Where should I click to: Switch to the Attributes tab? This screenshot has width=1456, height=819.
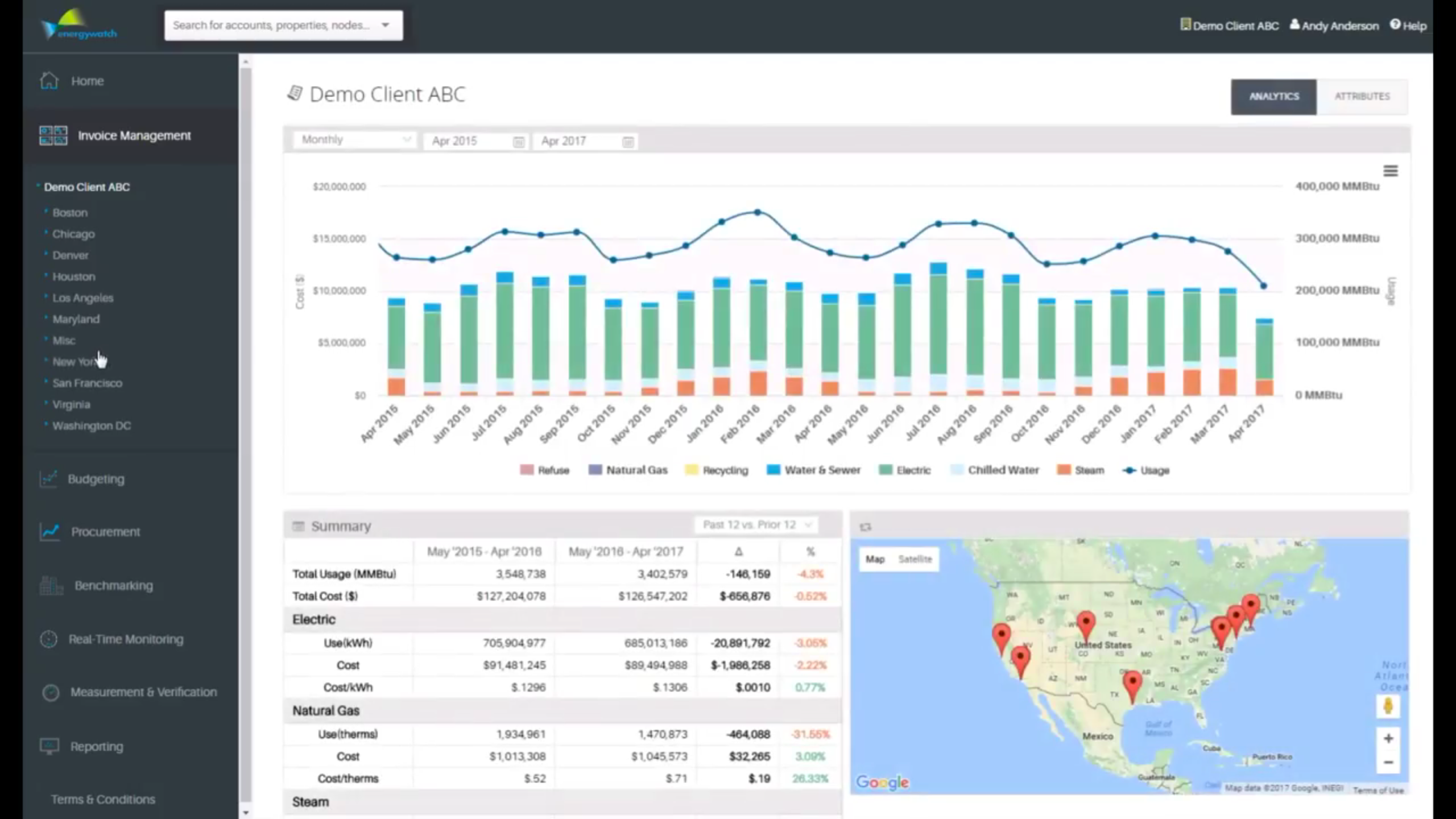[1362, 97]
